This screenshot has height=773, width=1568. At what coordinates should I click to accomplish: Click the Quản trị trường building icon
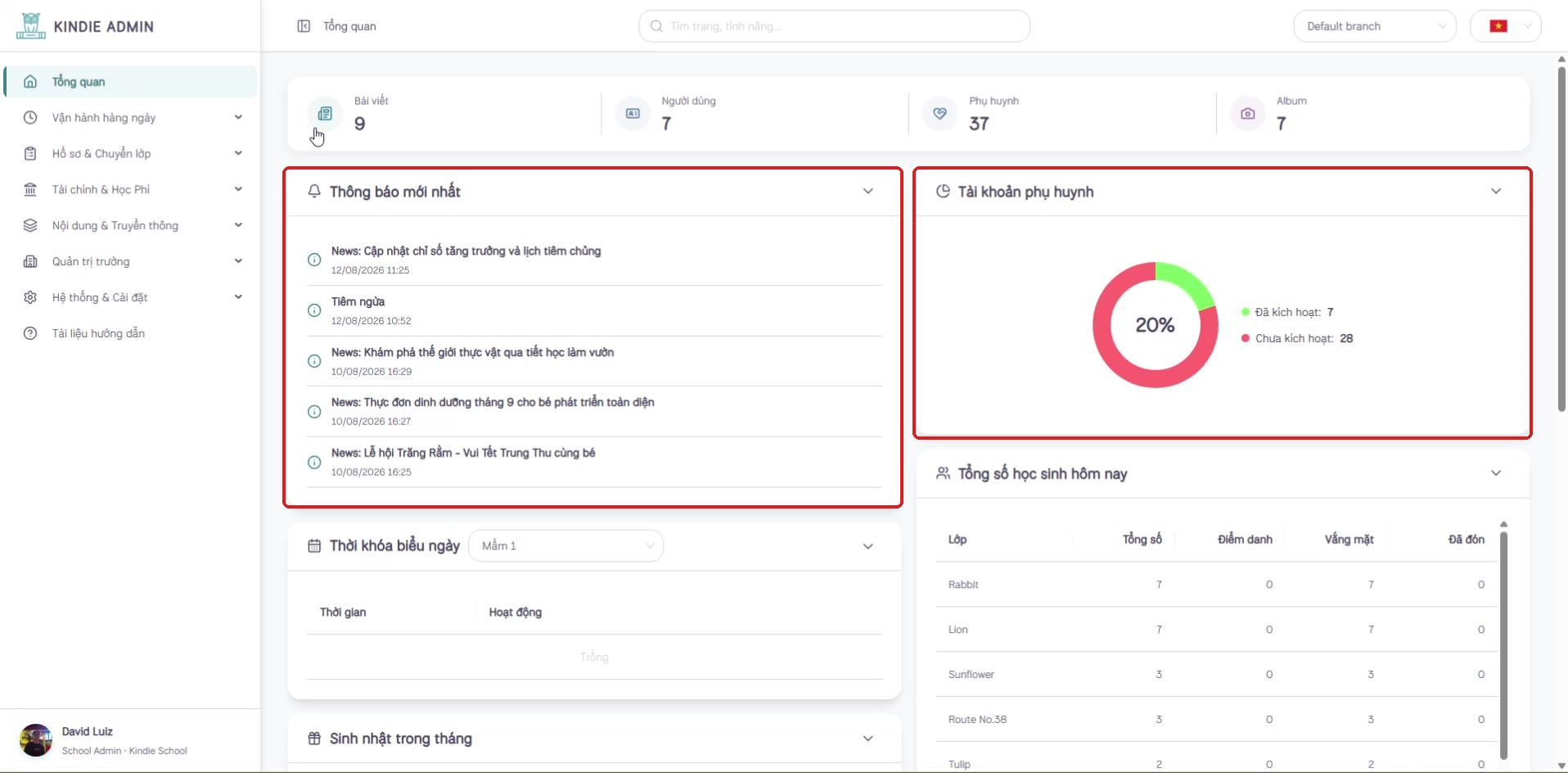click(30, 262)
